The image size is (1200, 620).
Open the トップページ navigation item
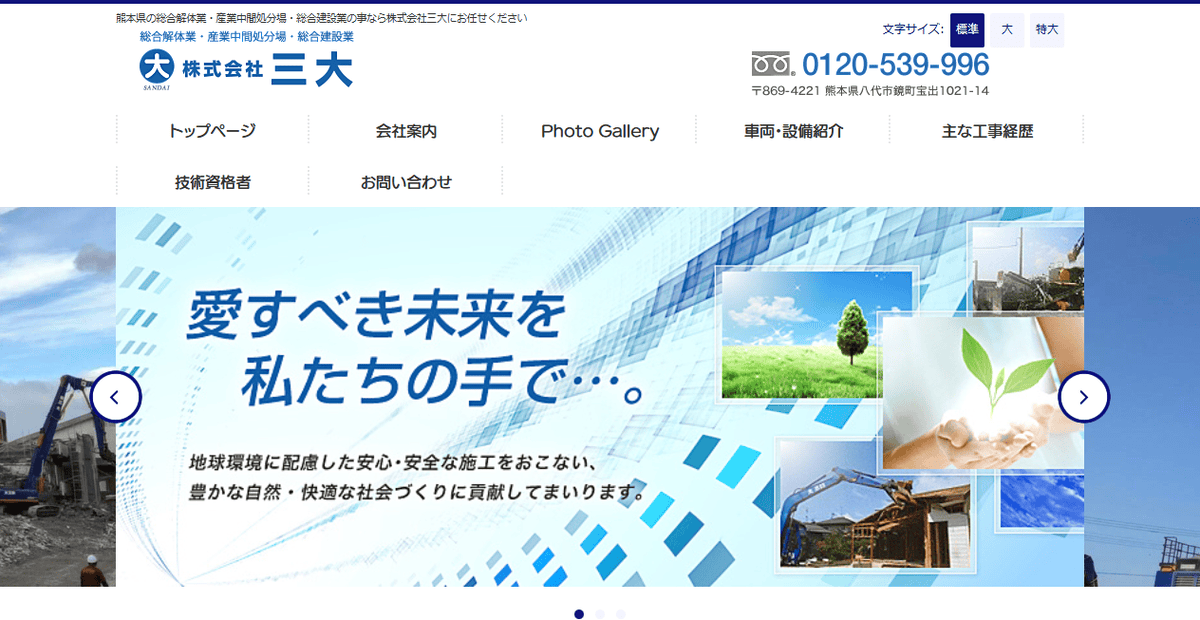(211, 130)
